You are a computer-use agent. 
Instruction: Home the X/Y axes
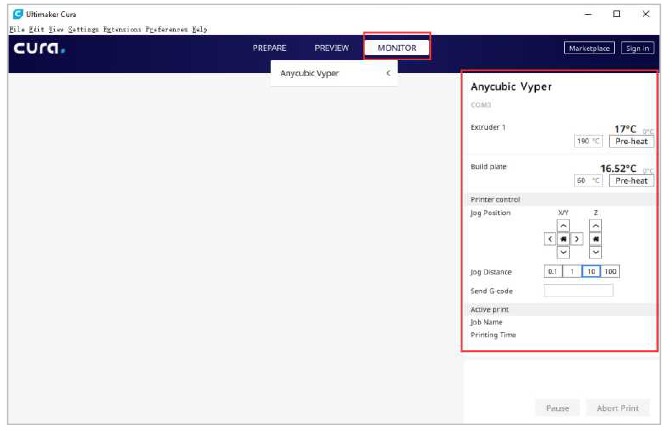click(x=563, y=239)
